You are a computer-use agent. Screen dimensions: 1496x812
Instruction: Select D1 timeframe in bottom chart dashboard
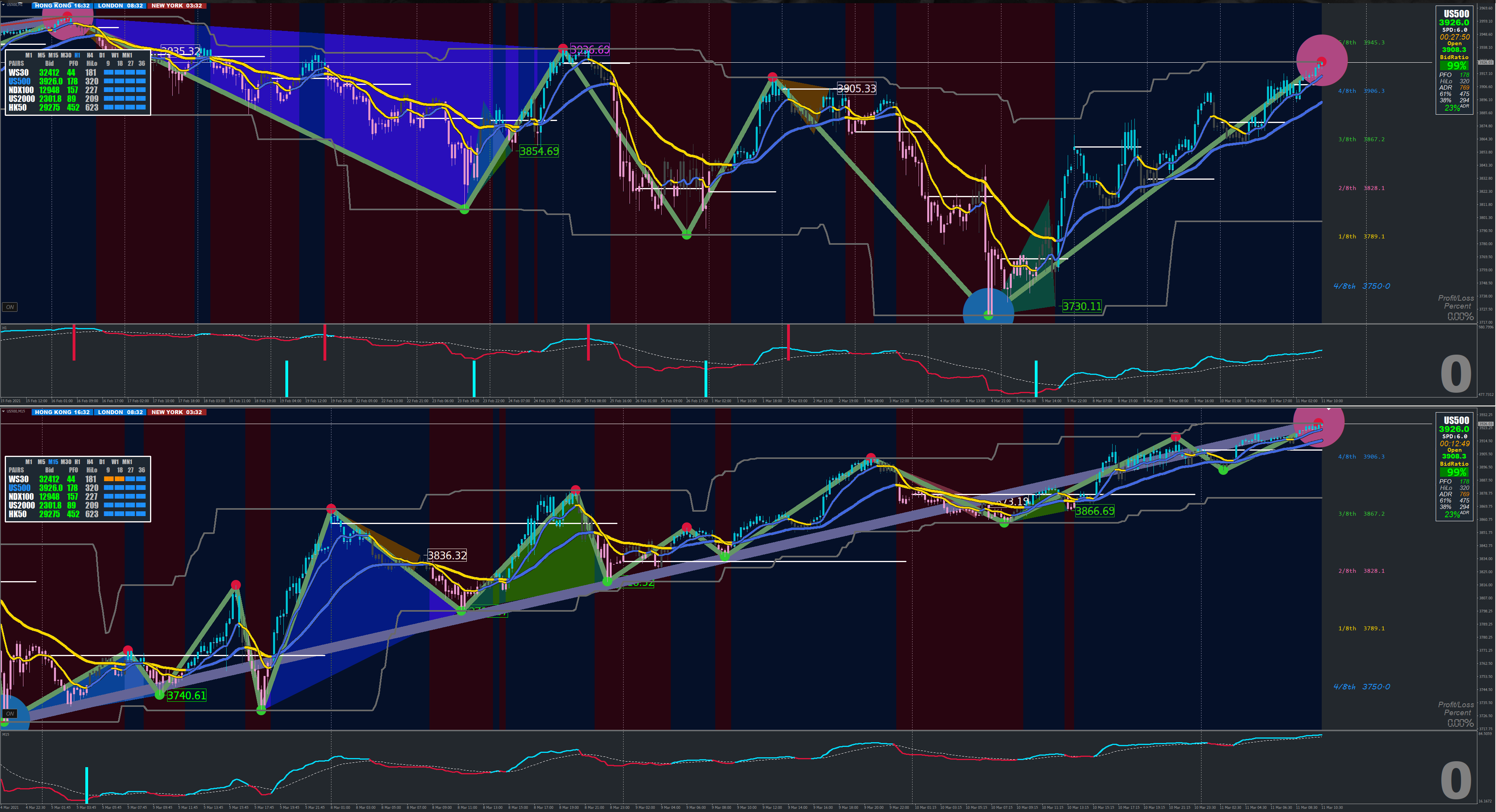coord(102,462)
